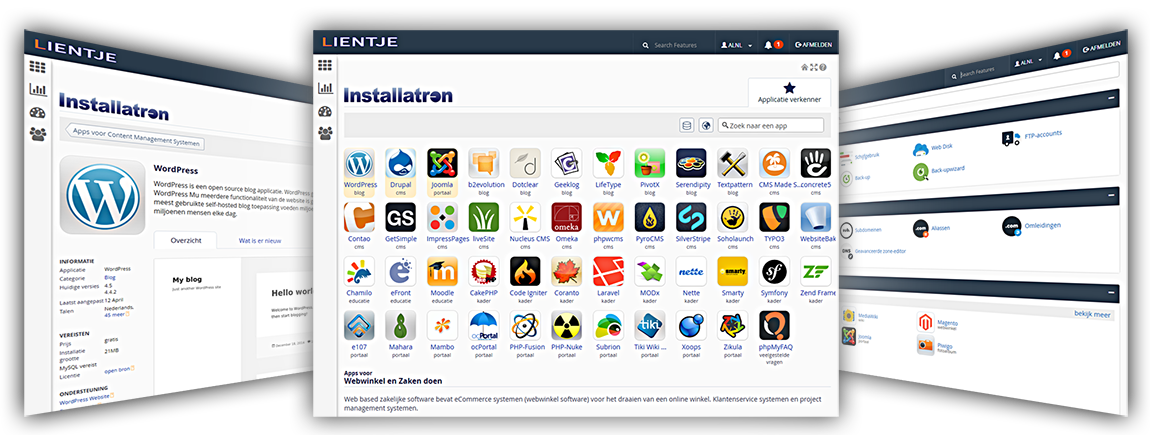This screenshot has width=1150, height=435.
Task: Select the LifeType blog app
Action: click(608, 164)
